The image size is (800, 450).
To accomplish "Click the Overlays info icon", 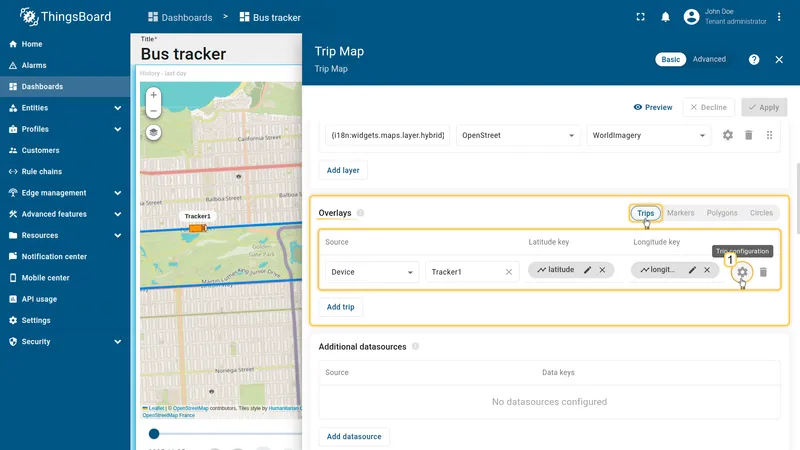I will point(360,213).
